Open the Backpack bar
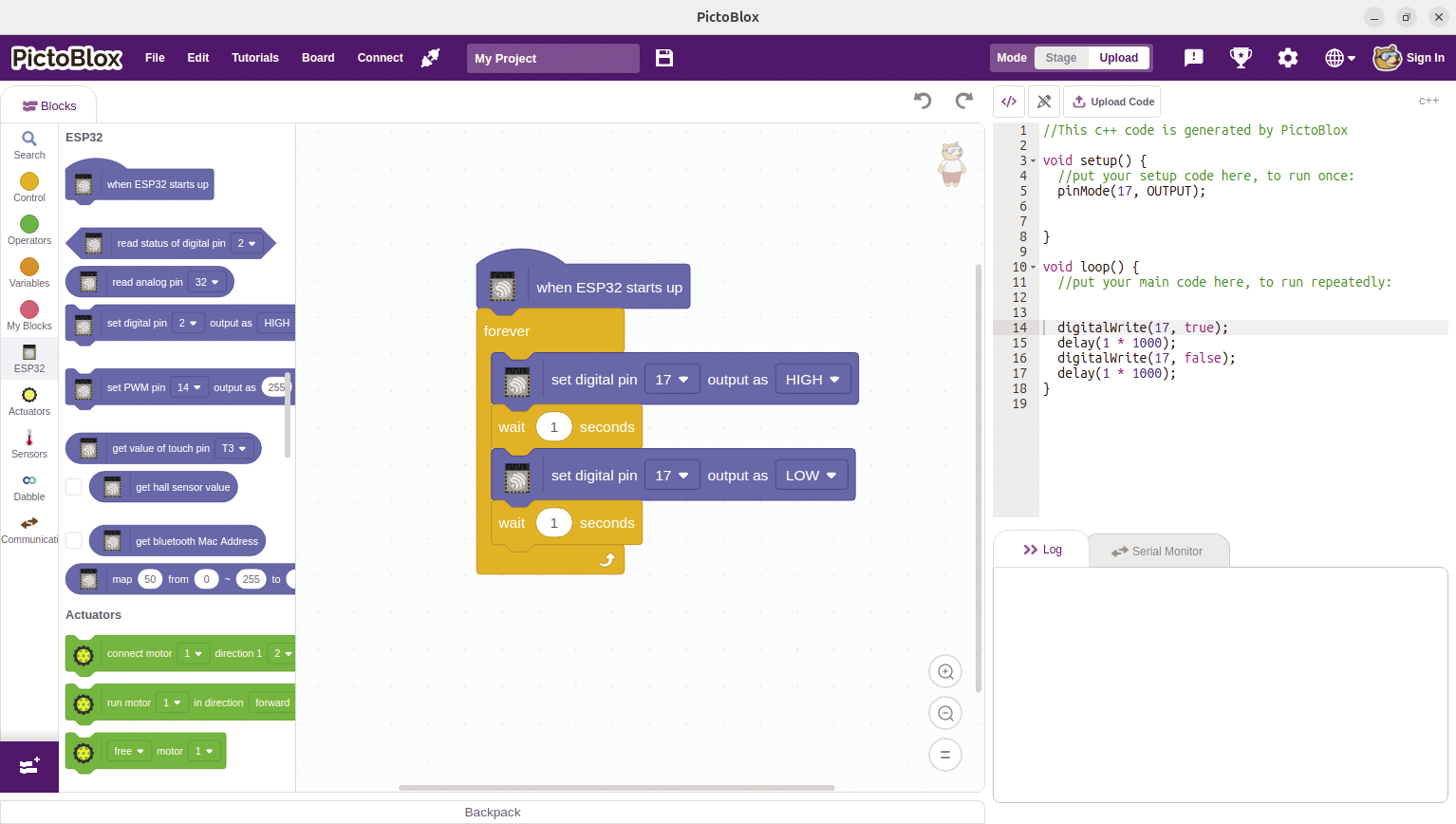This screenshot has height=824, width=1456. tap(493, 812)
